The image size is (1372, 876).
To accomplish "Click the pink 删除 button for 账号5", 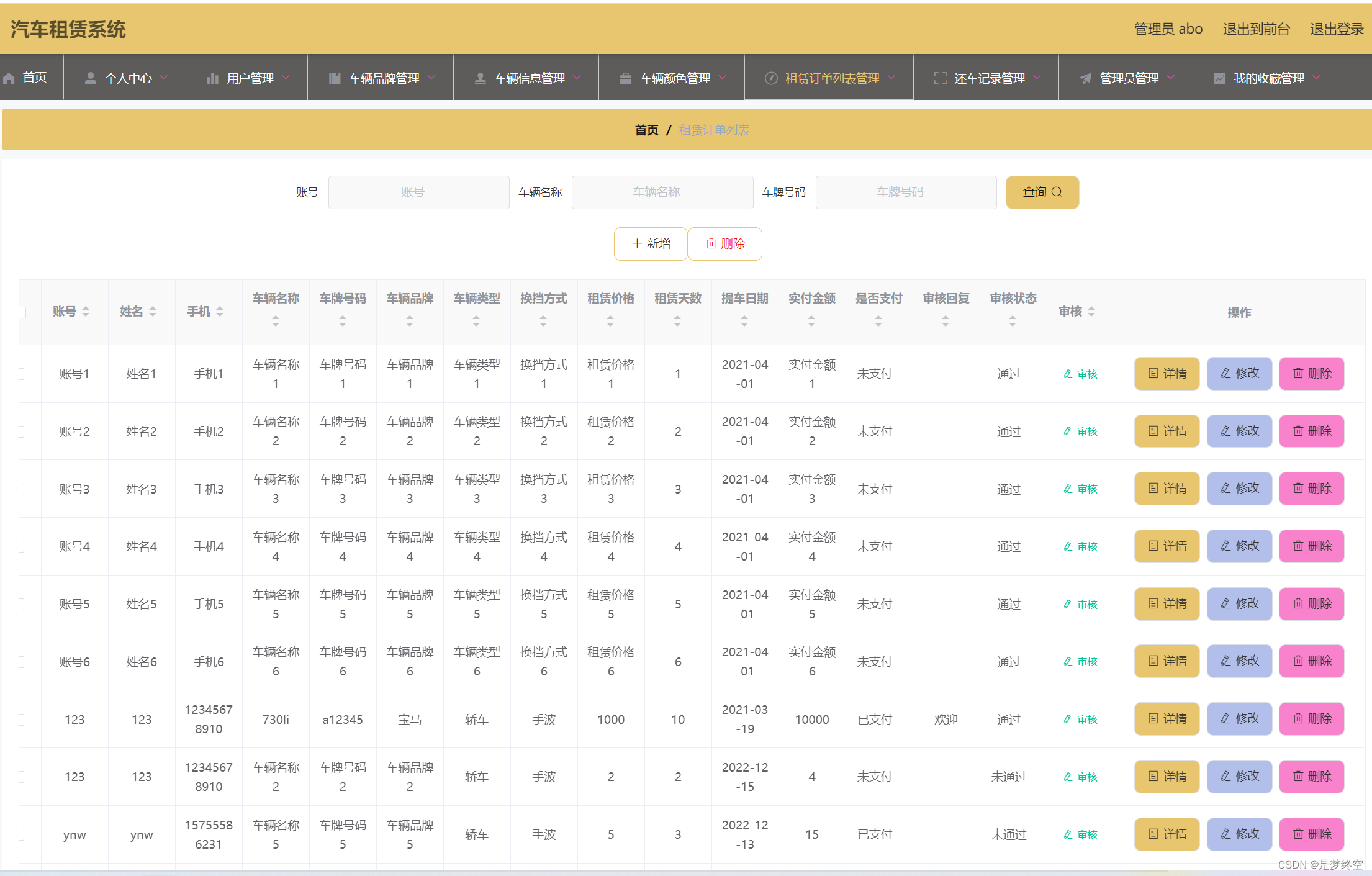I will 1311,604.
